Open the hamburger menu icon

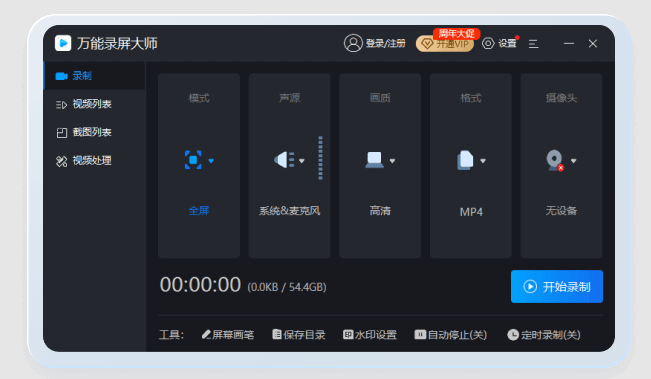click(534, 44)
